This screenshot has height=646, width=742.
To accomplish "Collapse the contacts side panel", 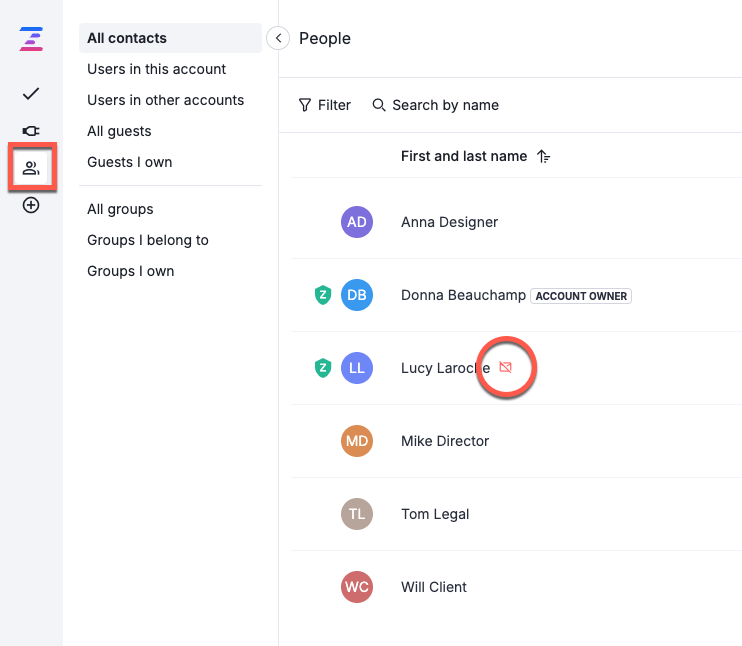I will [x=278, y=38].
